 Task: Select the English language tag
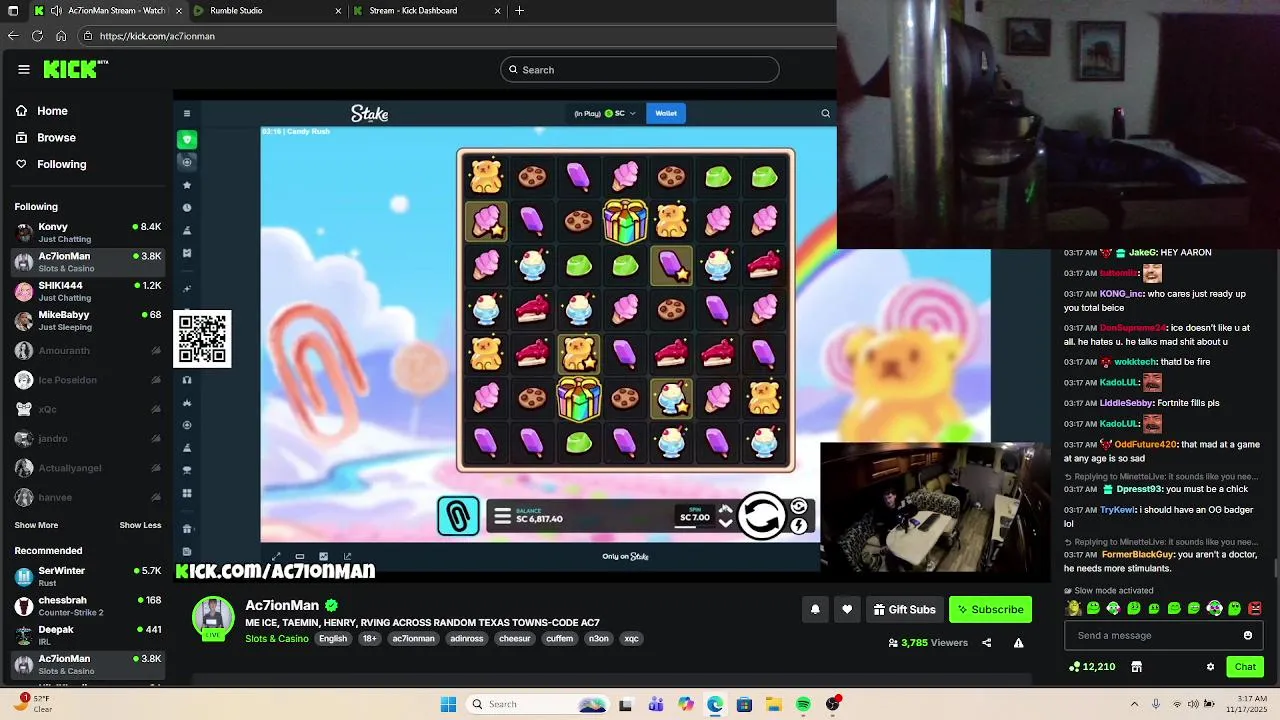333,639
